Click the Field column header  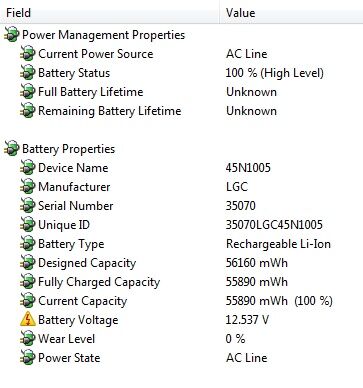coord(110,12)
